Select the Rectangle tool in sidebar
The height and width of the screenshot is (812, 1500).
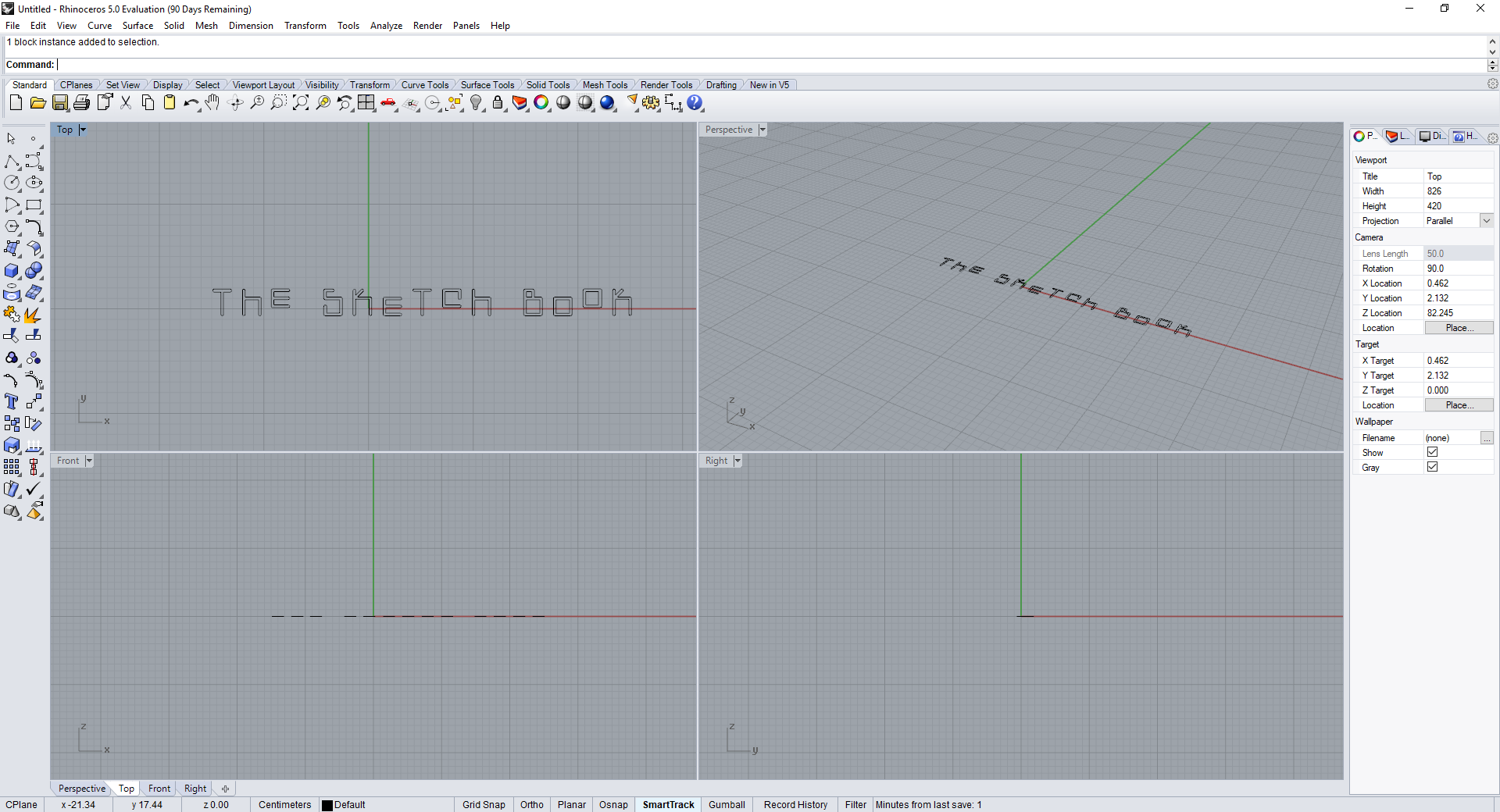click(x=34, y=205)
